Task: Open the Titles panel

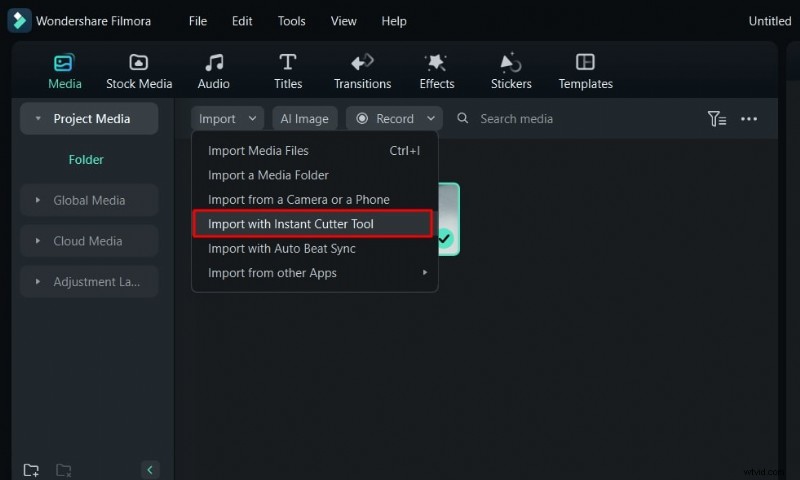Action: point(288,71)
